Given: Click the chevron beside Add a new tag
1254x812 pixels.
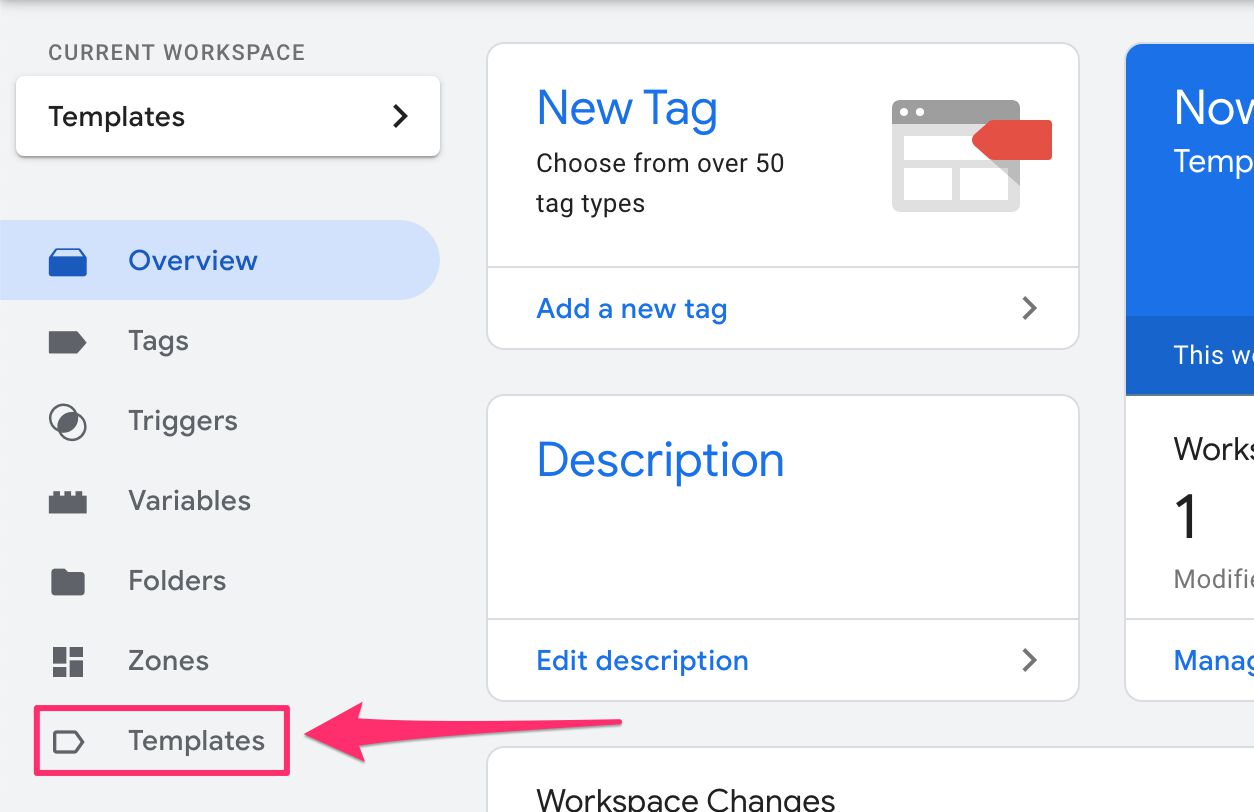Looking at the screenshot, I should (x=1029, y=308).
